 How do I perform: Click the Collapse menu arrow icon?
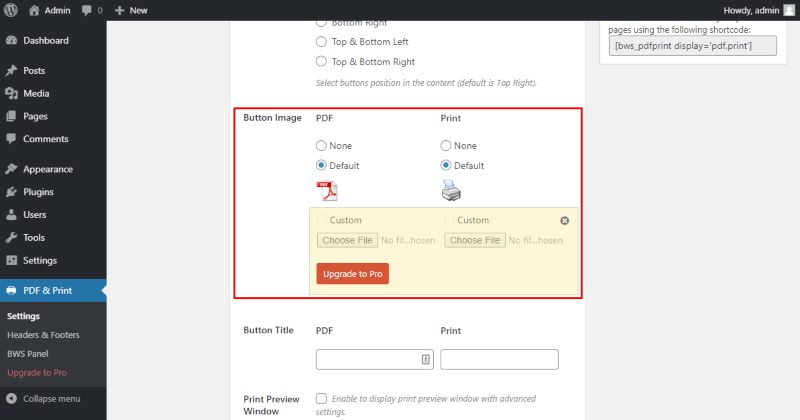click(11, 399)
